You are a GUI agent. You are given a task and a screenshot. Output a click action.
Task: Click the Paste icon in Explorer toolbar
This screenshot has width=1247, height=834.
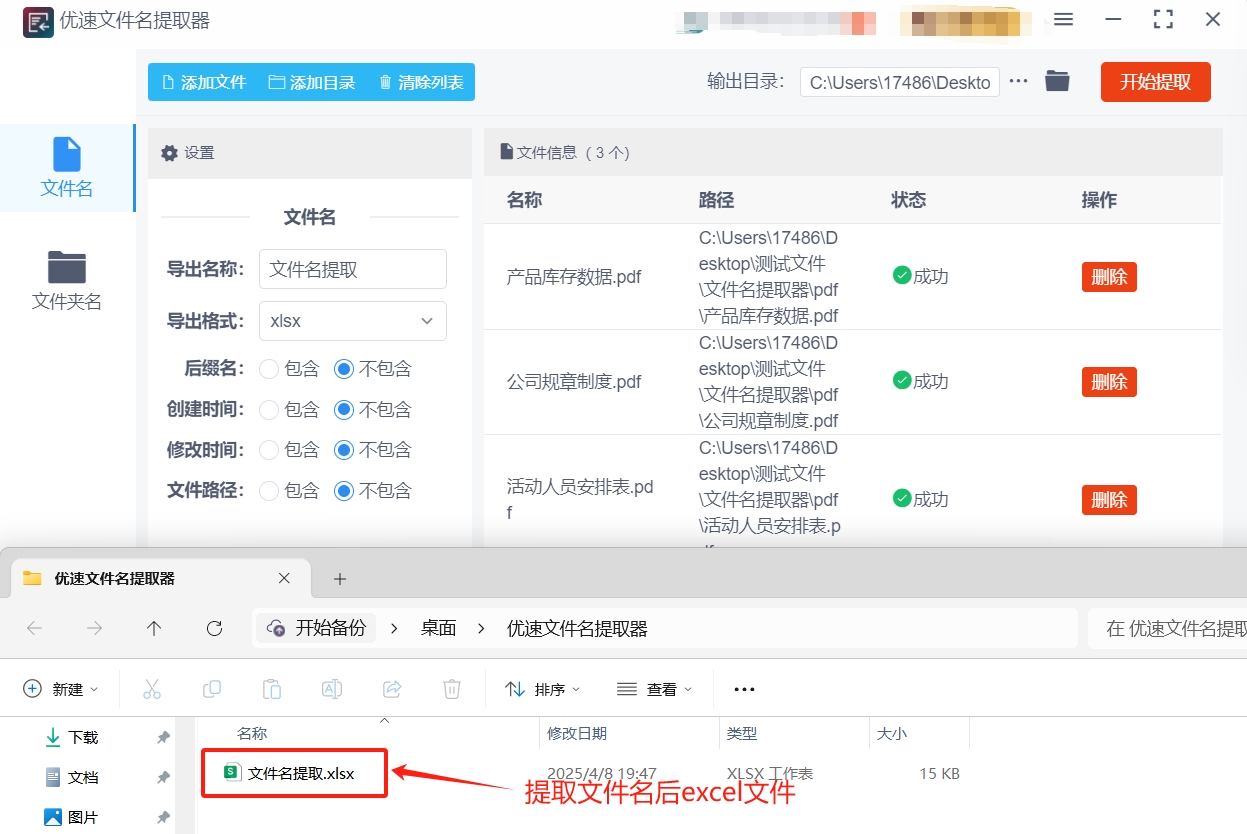coord(272,689)
